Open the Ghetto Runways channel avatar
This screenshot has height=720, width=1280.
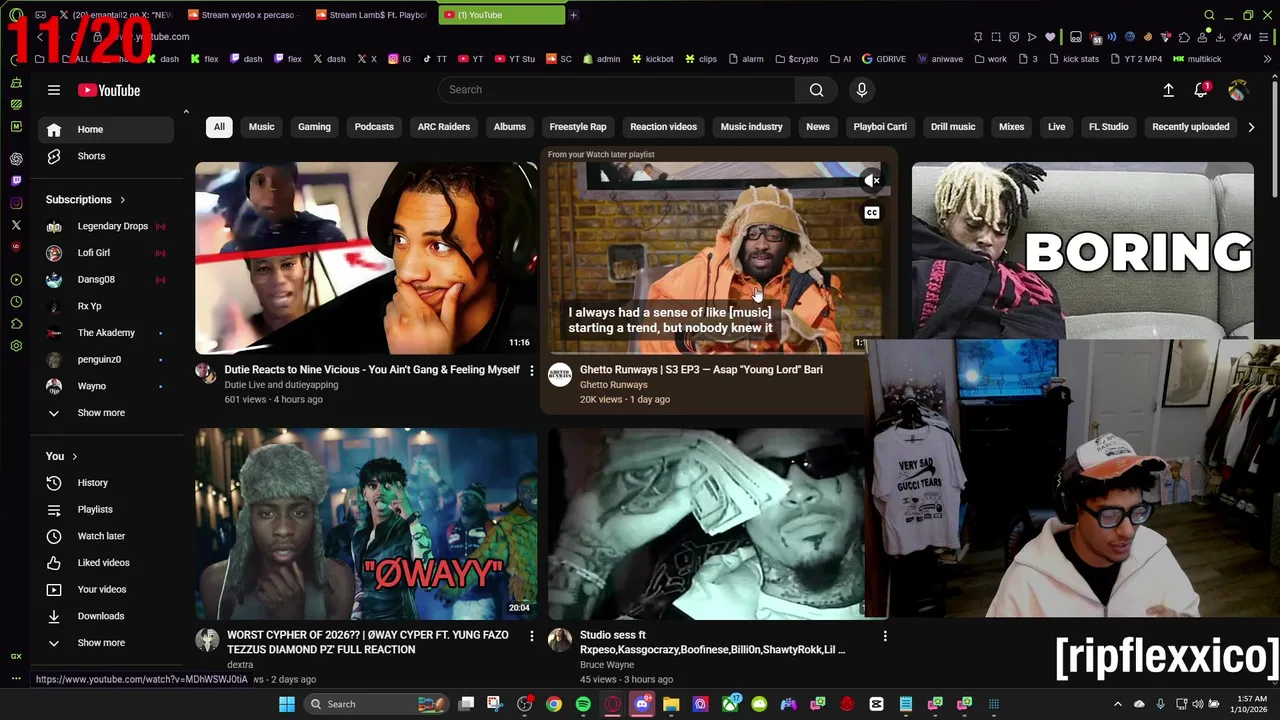point(560,375)
